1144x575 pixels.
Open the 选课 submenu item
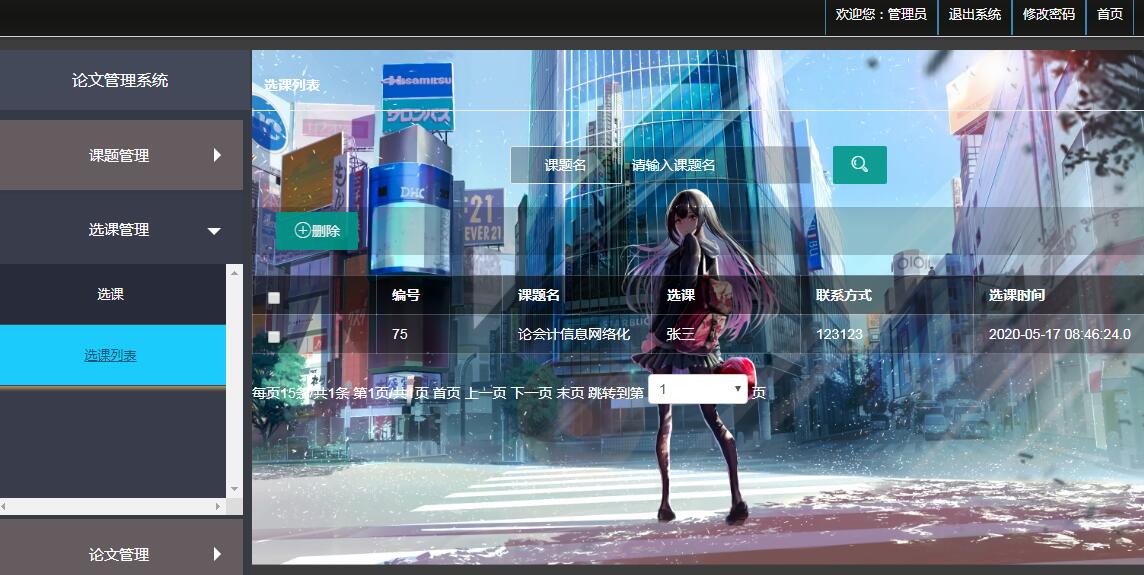pos(111,294)
